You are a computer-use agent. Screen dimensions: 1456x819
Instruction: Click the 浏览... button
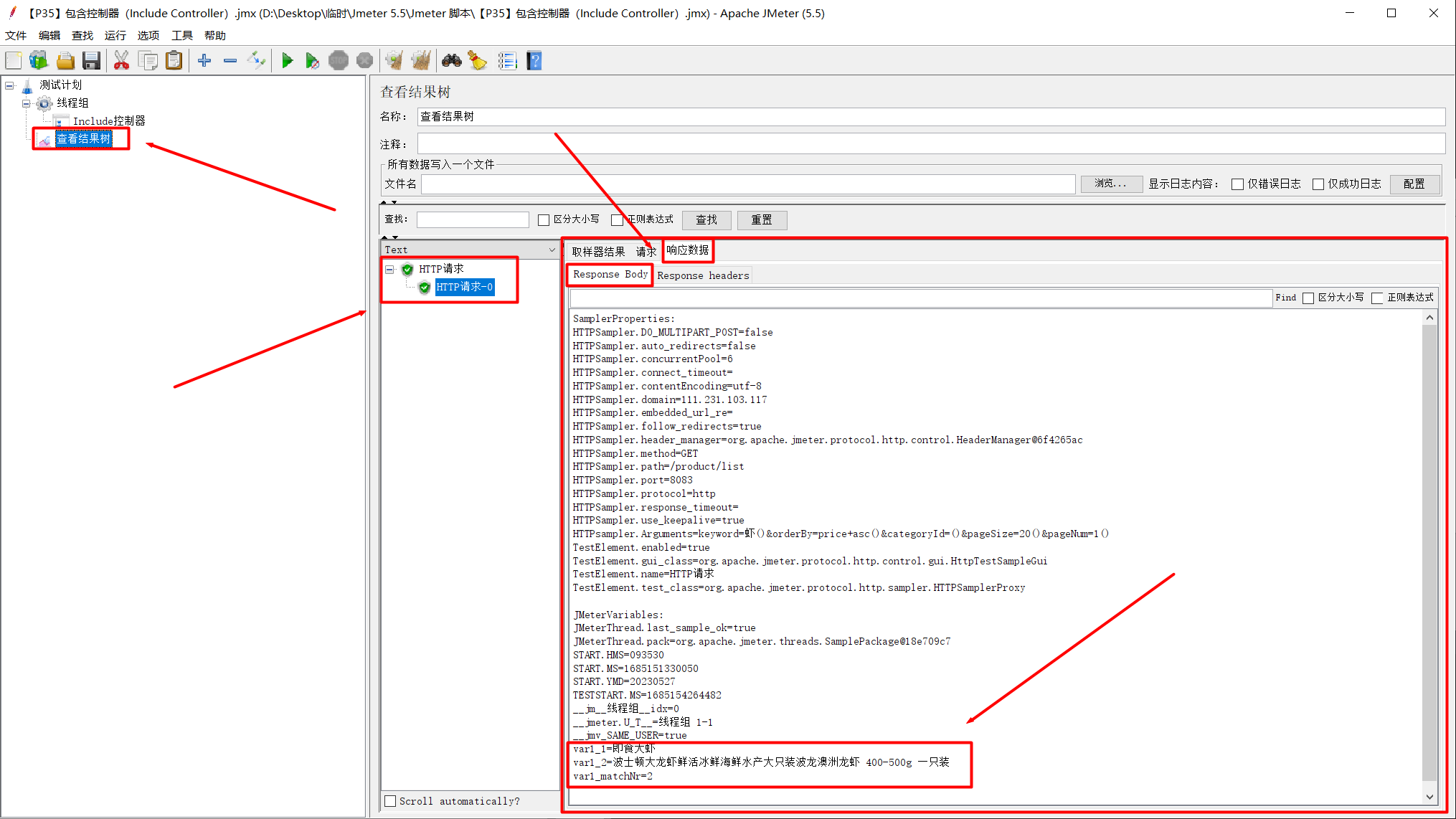1110,184
